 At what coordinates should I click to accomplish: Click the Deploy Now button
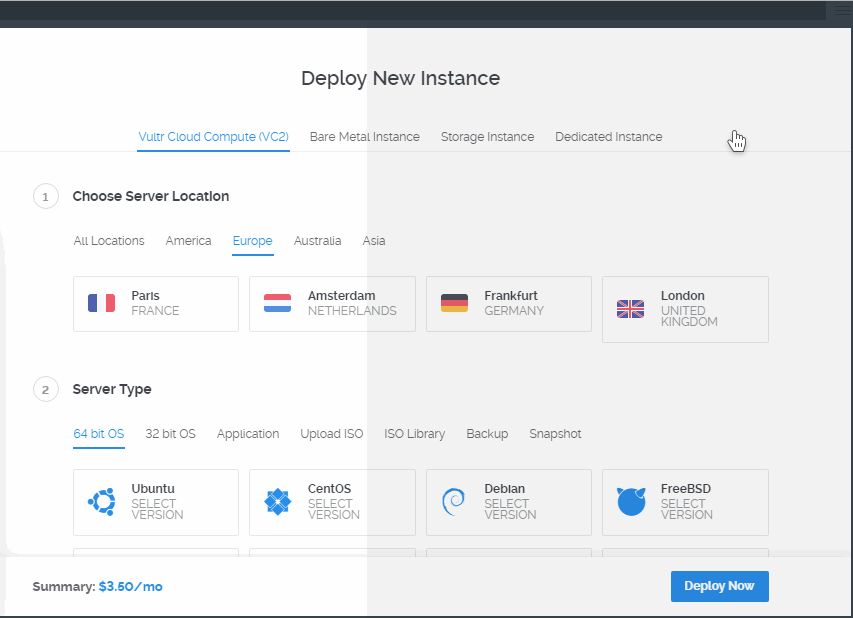(x=720, y=586)
